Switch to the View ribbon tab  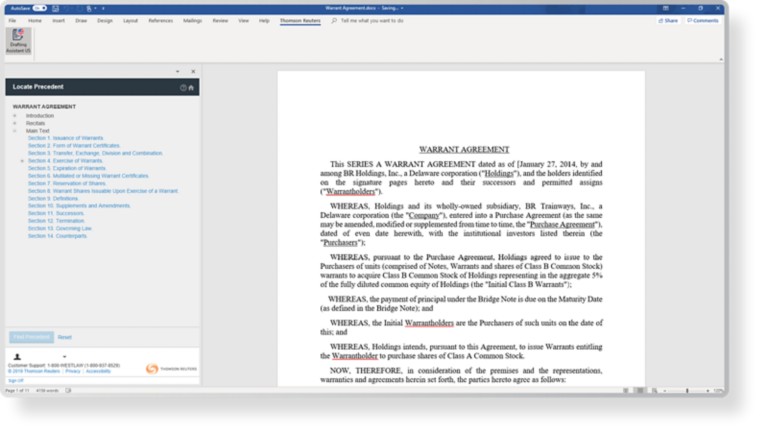243,21
